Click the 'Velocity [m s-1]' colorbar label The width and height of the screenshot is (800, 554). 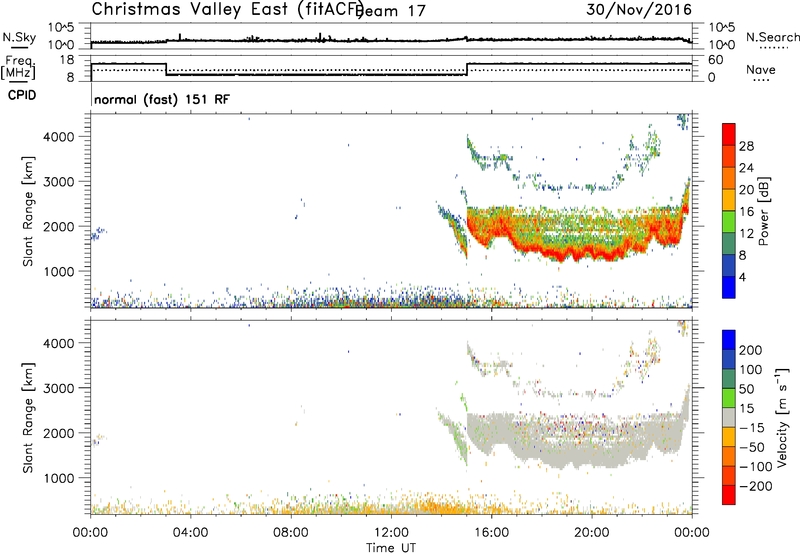point(782,417)
